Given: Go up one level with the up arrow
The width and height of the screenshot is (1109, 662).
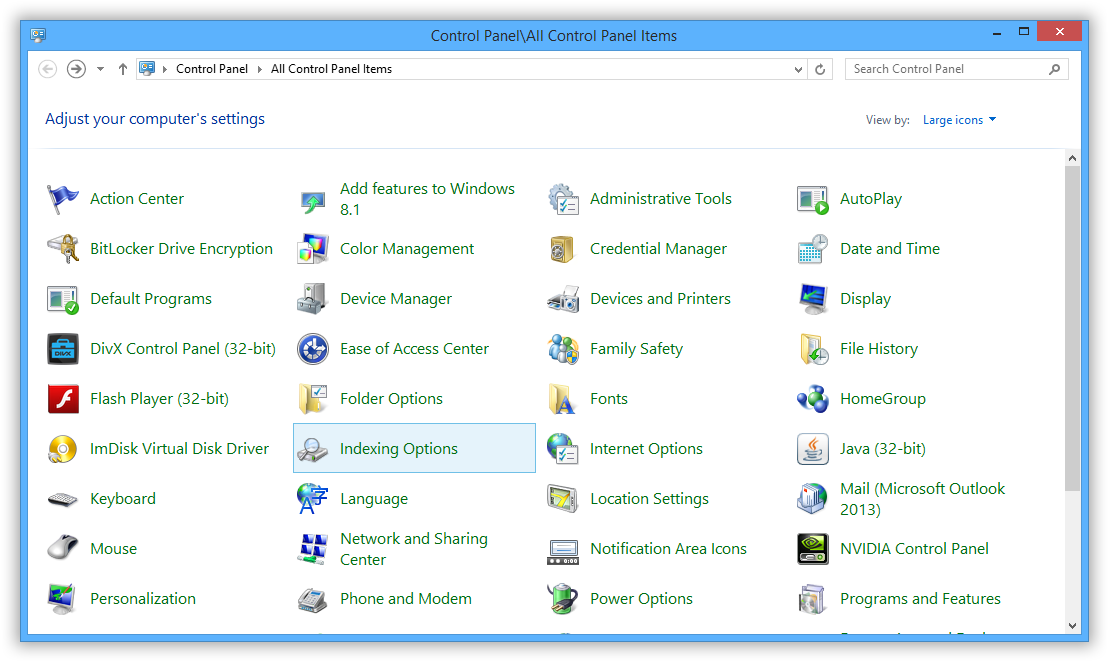Looking at the screenshot, I should [123, 69].
